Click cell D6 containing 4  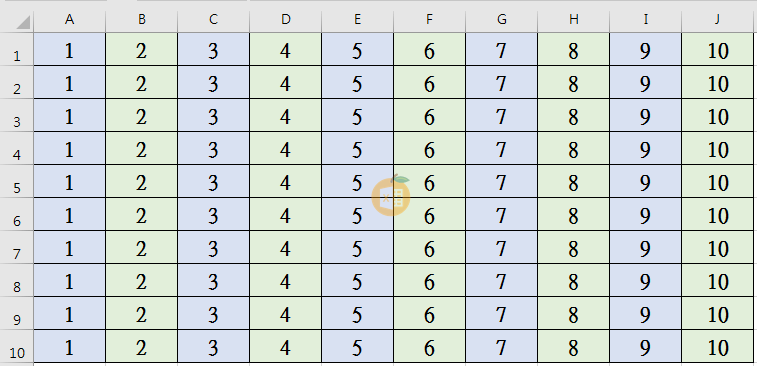pyautogui.click(x=286, y=214)
